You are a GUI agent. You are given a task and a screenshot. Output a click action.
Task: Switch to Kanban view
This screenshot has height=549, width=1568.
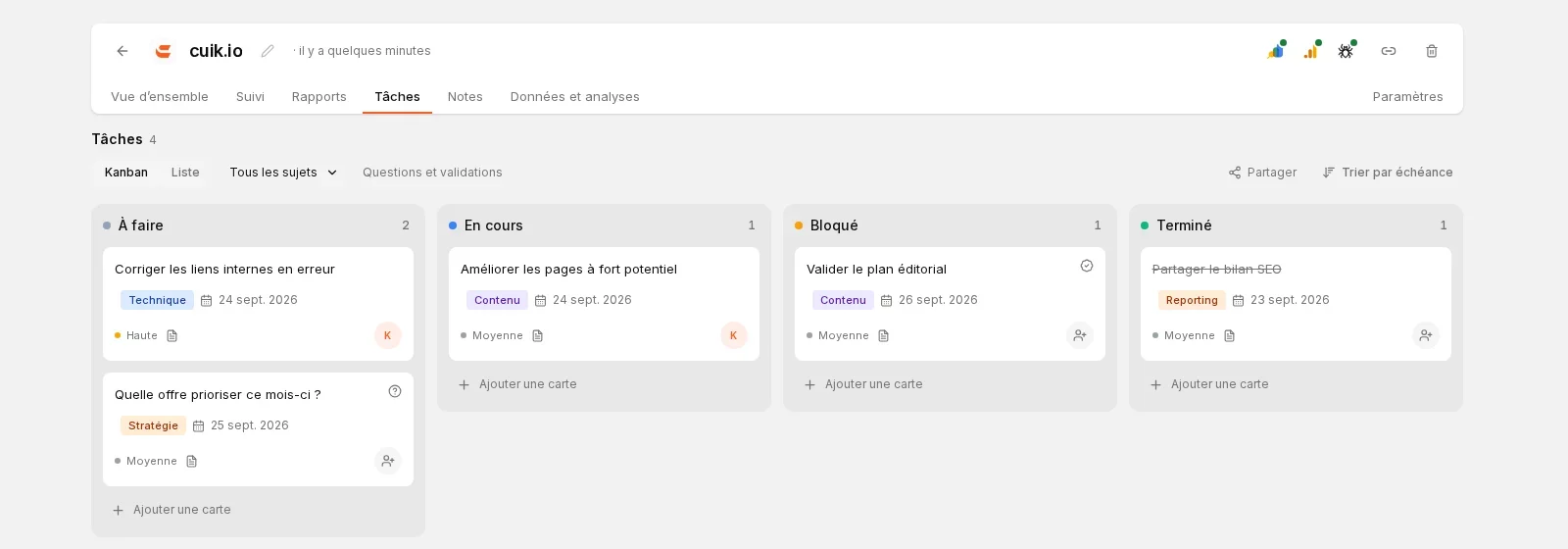click(126, 173)
